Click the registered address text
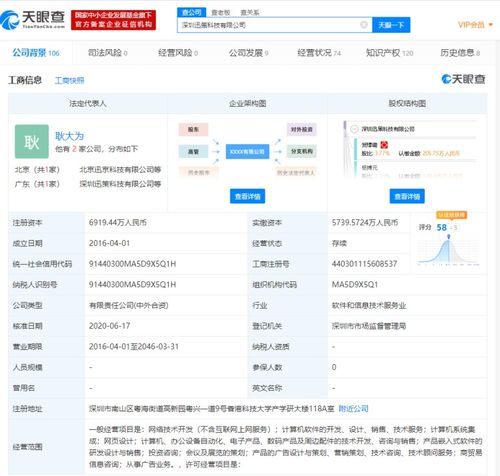 [x=212, y=408]
